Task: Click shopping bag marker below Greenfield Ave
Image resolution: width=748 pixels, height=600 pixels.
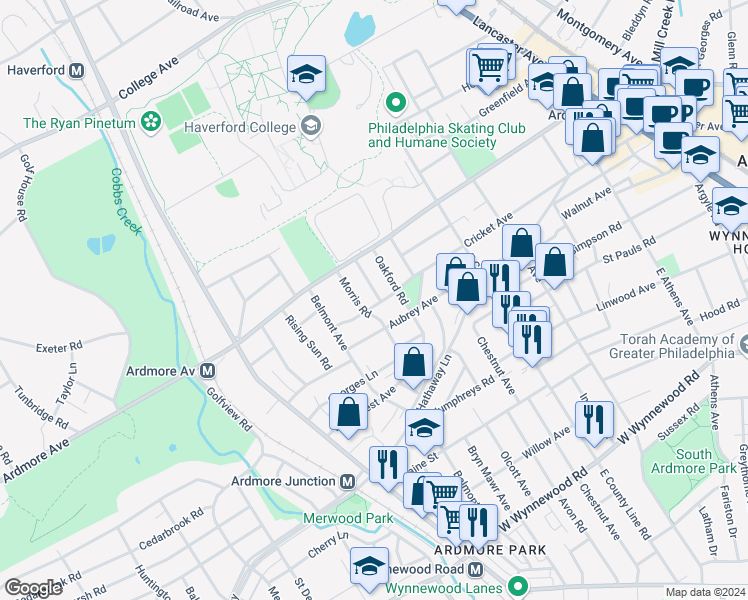Action: click(x=572, y=93)
